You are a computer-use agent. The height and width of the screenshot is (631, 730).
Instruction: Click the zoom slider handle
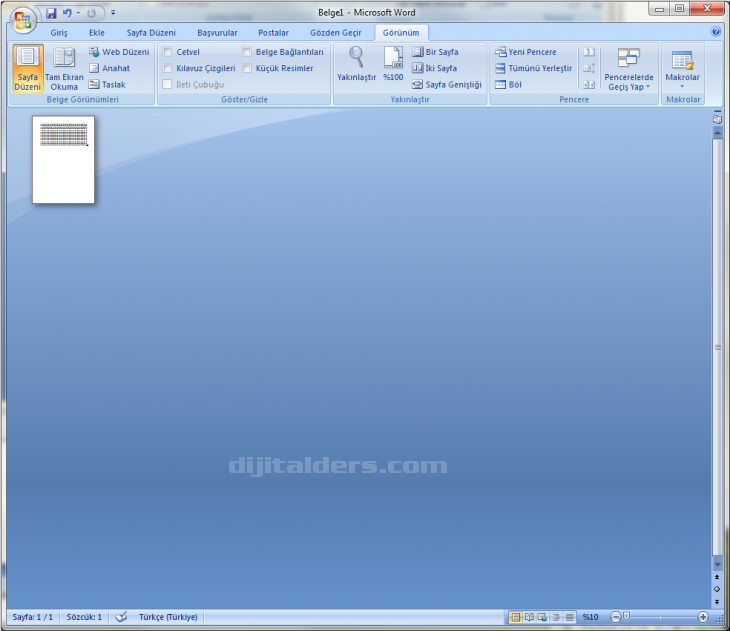(626, 617)
